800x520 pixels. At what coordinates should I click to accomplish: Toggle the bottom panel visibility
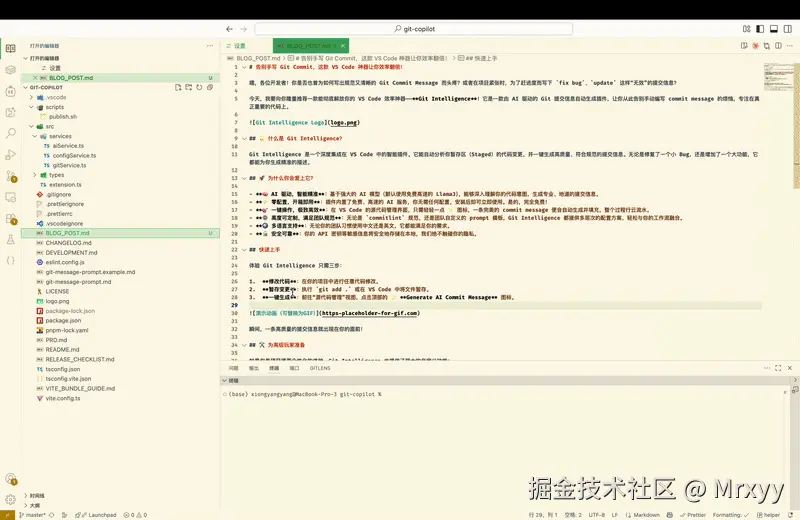tap(774, 29)
